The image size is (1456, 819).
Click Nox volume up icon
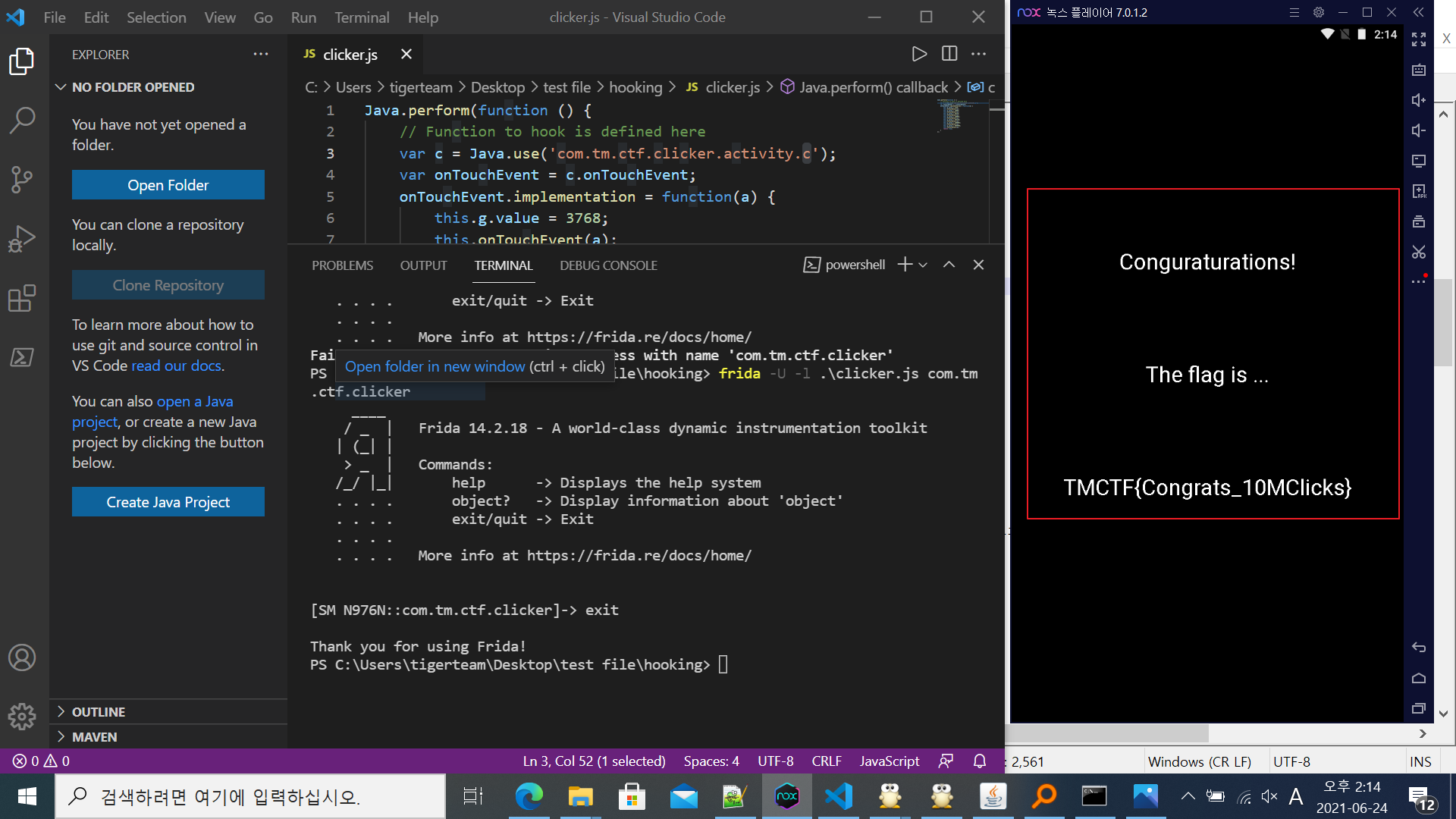(x=1419, y=100)
